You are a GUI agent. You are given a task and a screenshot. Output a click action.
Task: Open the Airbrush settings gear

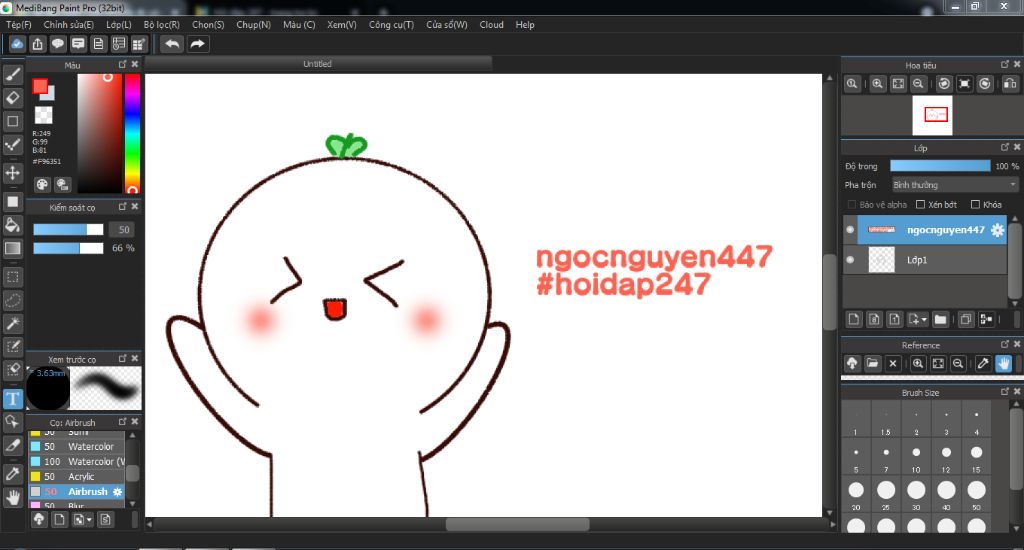[118, 491]
